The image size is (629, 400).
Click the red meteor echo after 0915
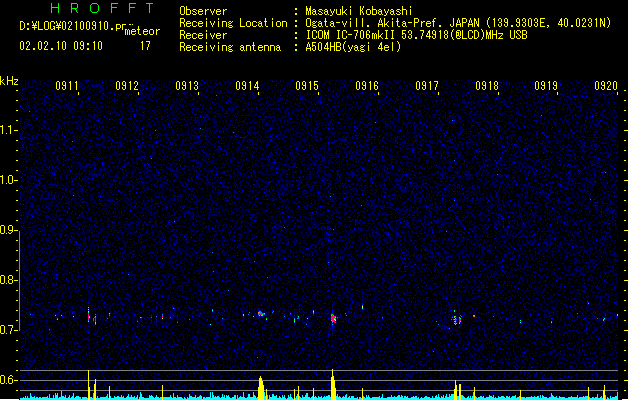coord(333,319)
